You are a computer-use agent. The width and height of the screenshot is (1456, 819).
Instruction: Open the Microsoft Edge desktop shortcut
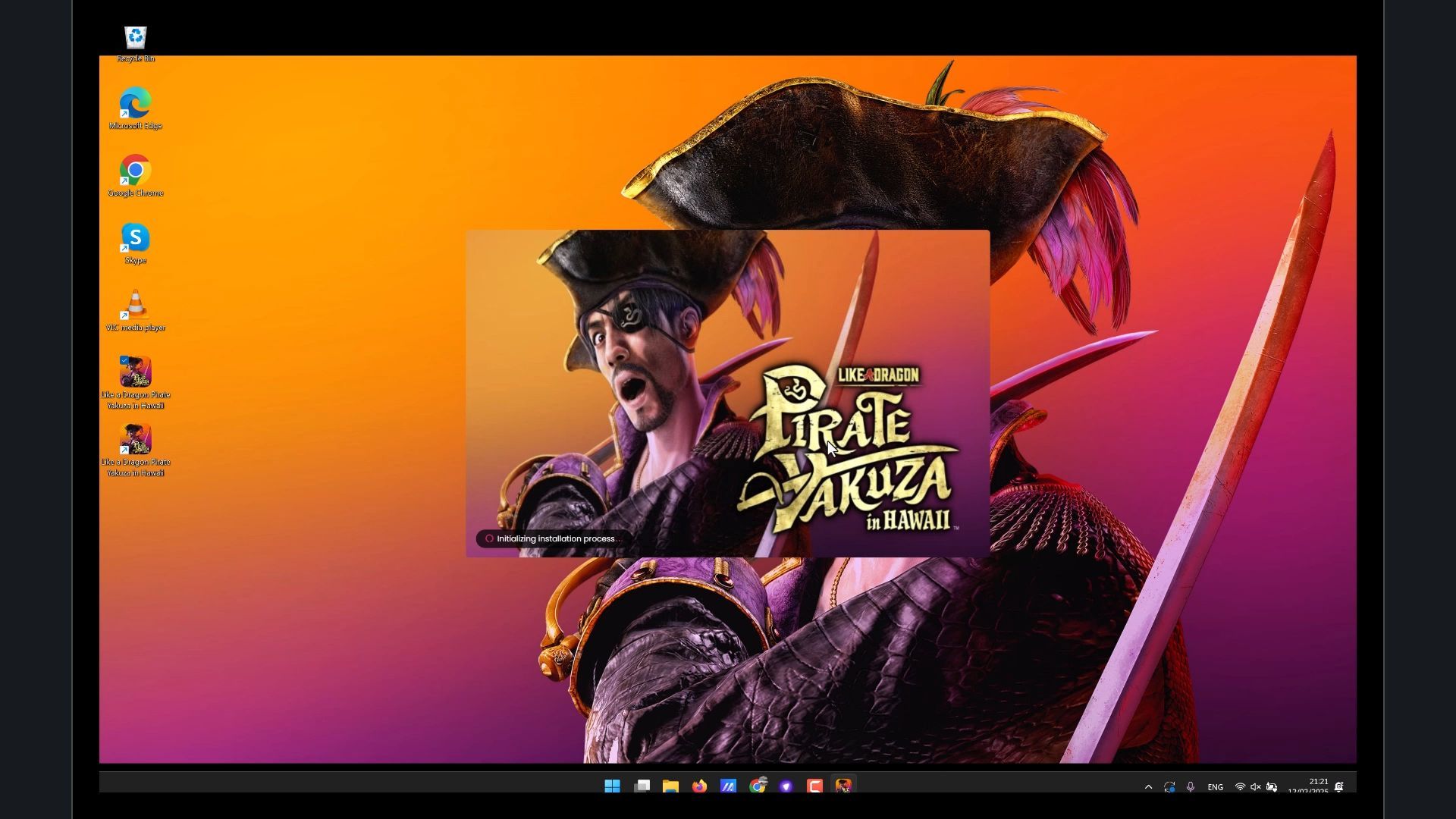tap(136, 108)
